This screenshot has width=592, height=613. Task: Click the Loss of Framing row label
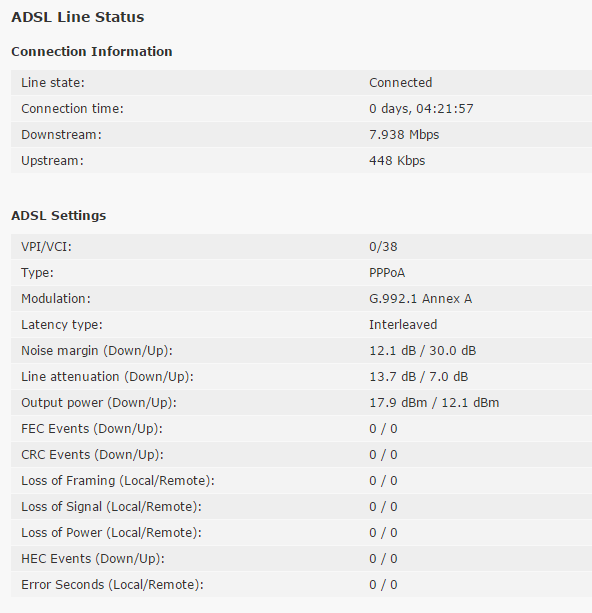[118, 481]
